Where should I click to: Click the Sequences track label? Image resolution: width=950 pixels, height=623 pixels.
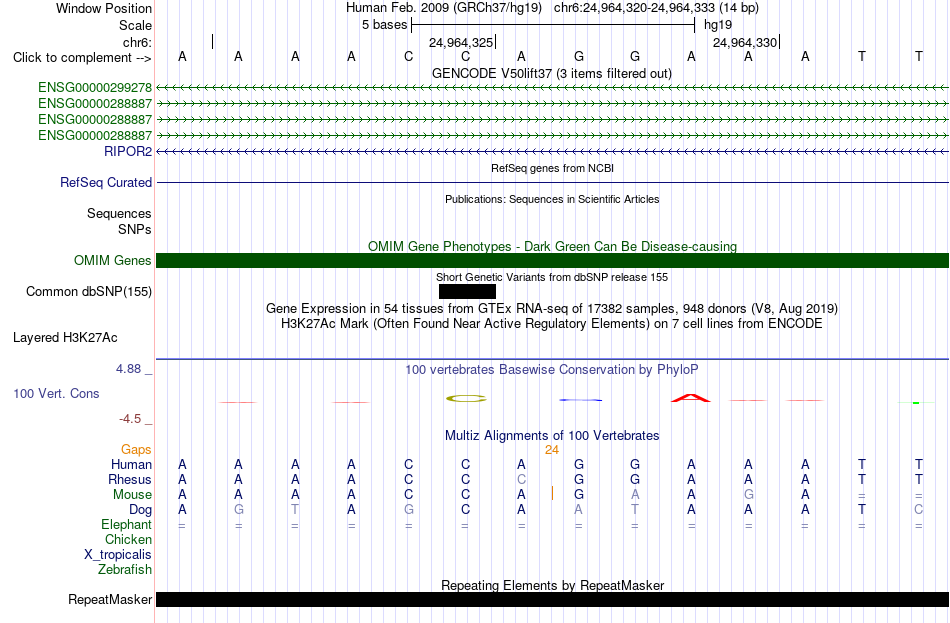pos(119,213)
